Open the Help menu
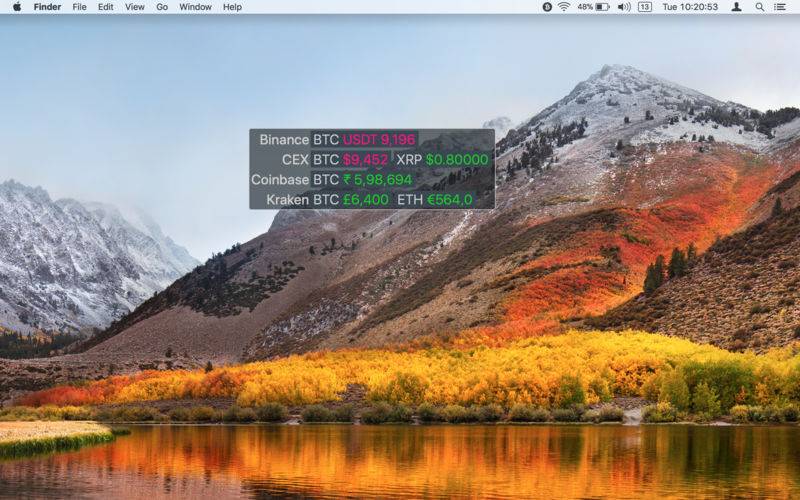The height and width of the screenshot is (500, 800). [232, 7]
